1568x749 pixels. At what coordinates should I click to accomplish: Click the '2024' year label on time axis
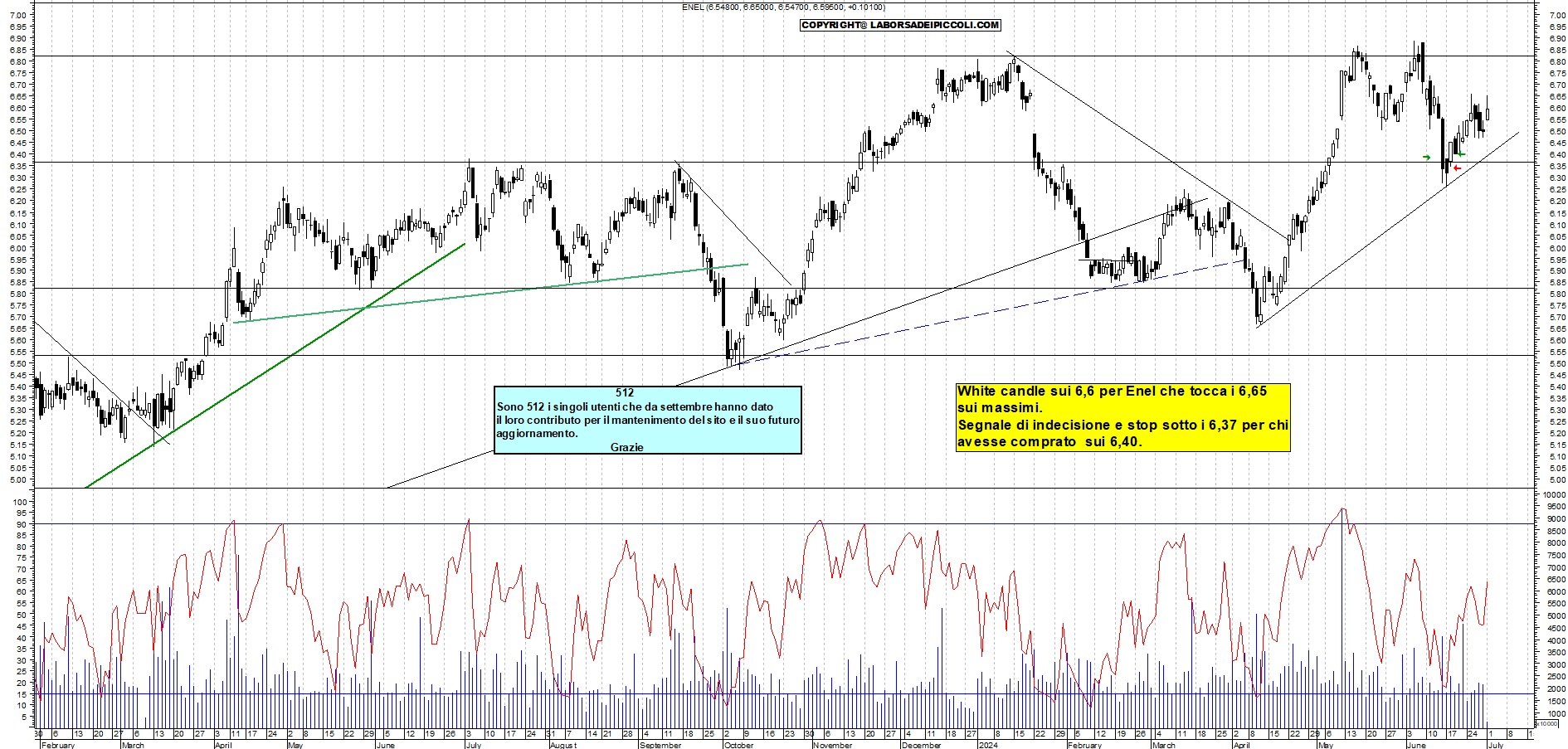987,745
